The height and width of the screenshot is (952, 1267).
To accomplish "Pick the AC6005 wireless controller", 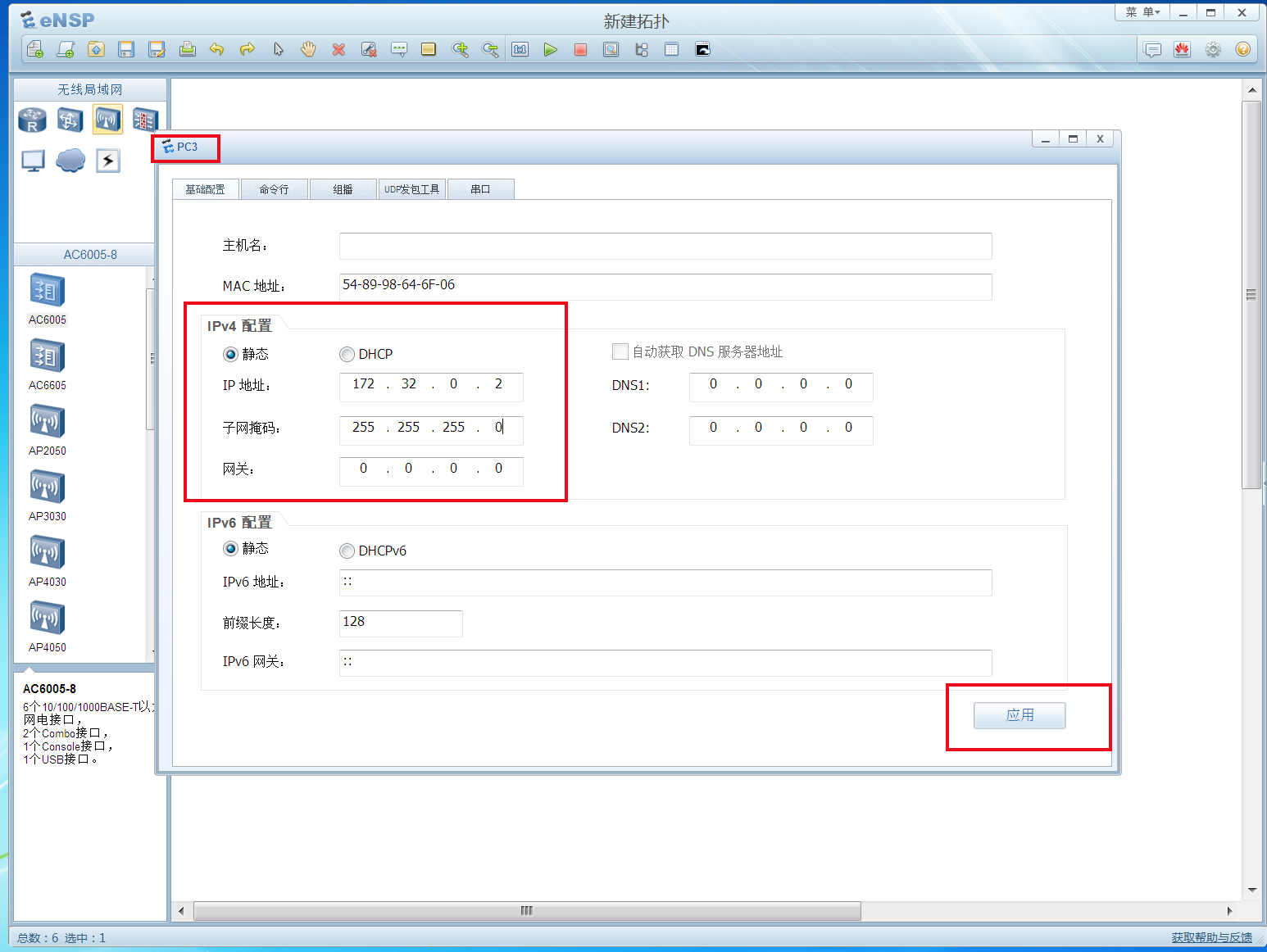I will tap(47, 289).
